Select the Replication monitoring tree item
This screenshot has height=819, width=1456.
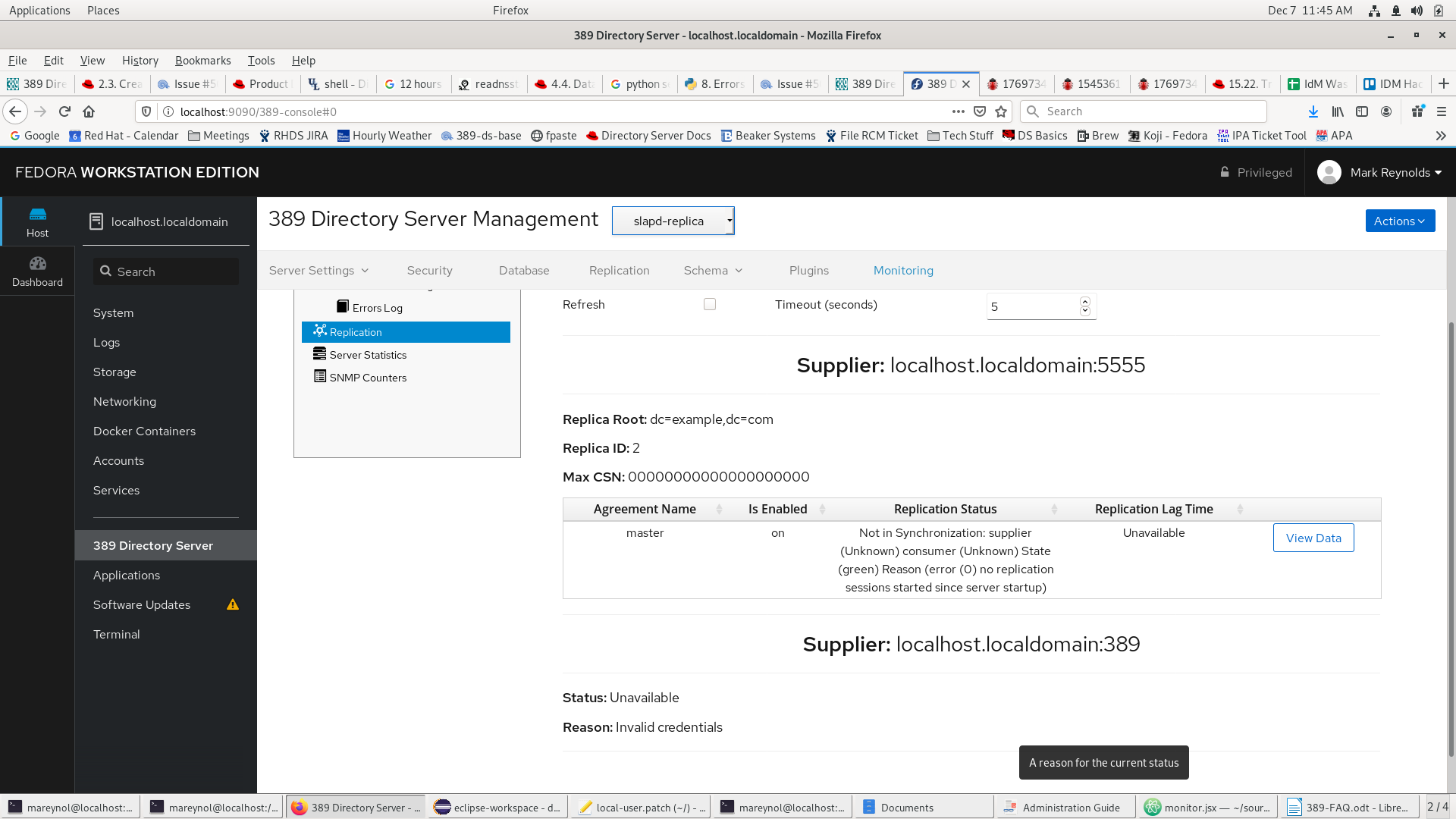pyautogui.click(x=406, y=332)
